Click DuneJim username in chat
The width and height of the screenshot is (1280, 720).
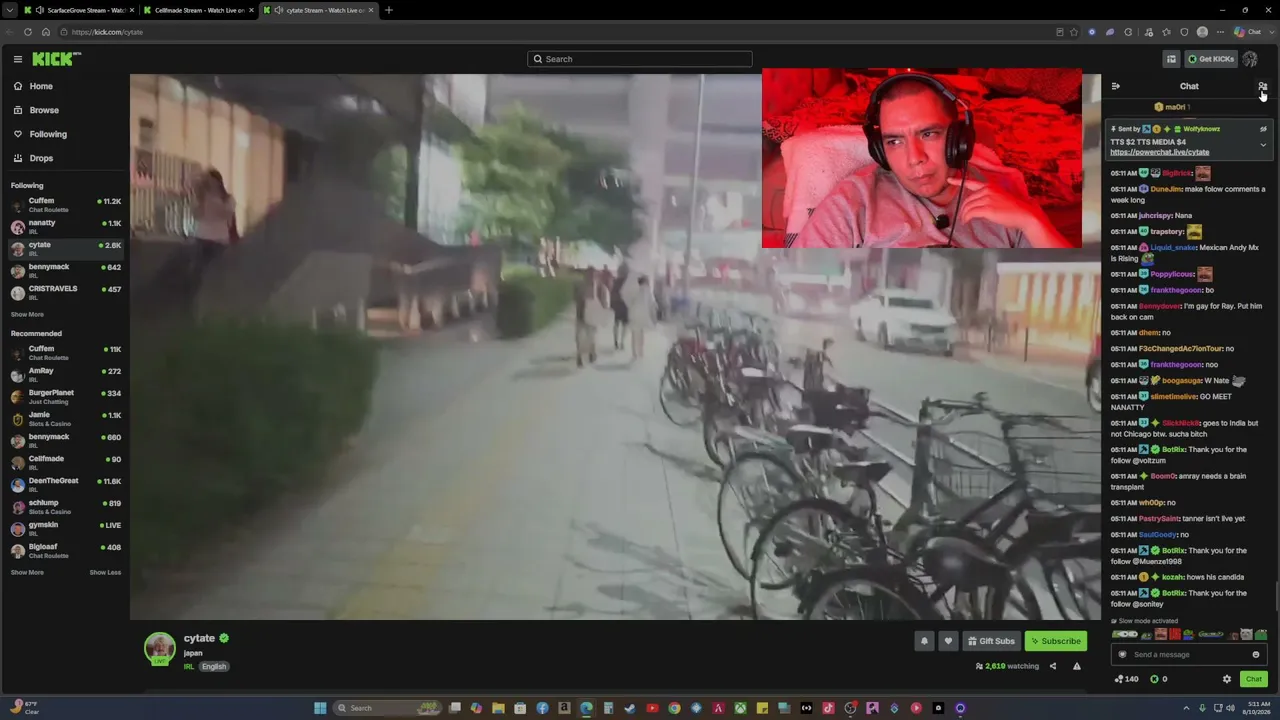[x=1166, y=189]
